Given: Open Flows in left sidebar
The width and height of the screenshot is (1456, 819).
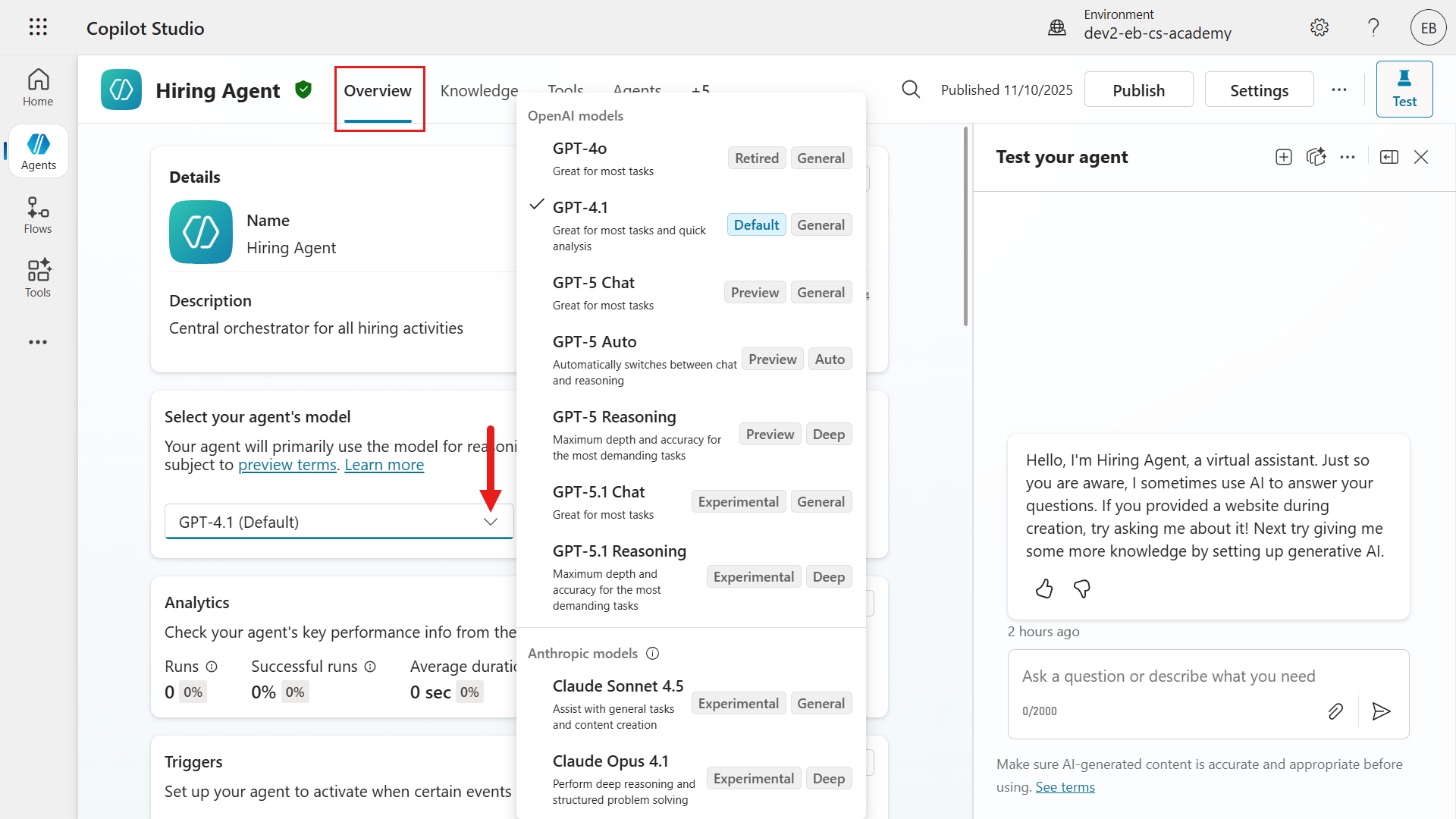Looking at the screenshot, I should coord(38,215).
